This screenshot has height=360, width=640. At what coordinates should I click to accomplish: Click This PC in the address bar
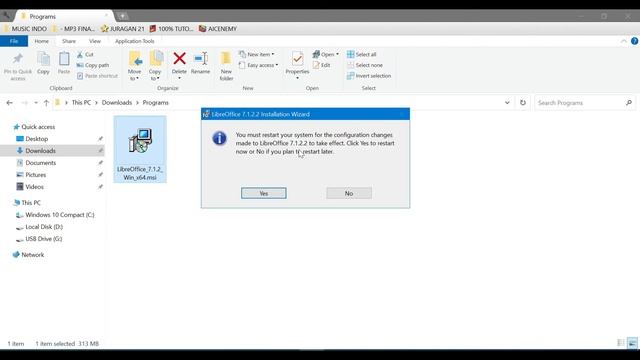[81, 102]
